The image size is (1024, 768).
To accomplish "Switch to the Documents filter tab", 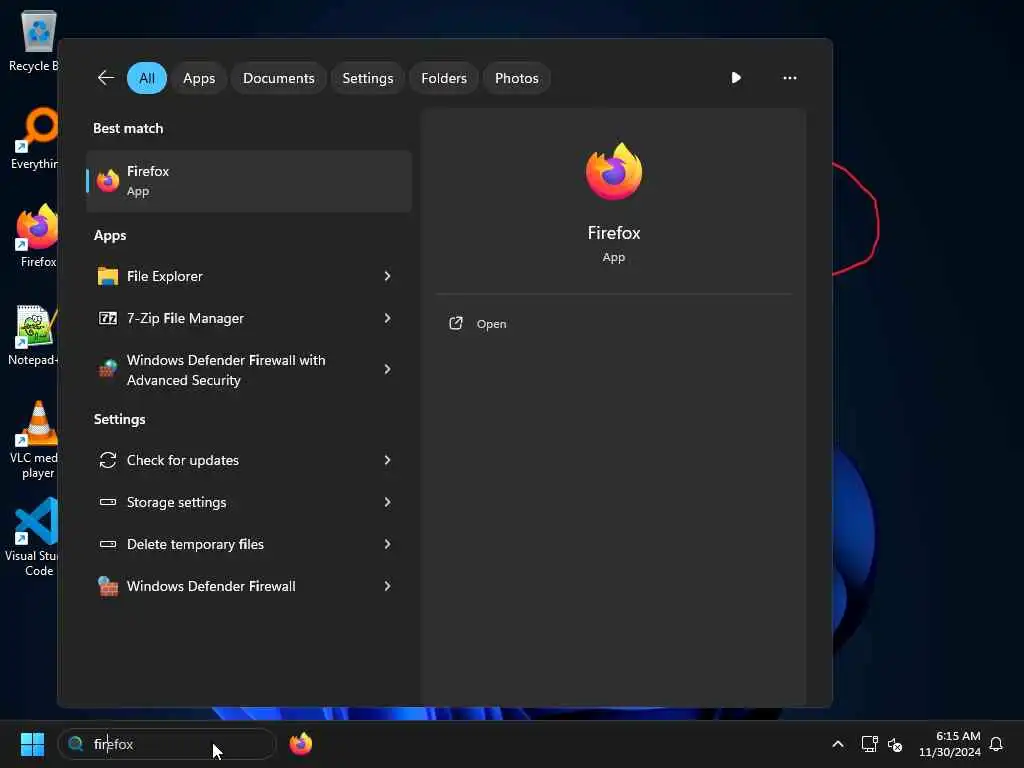I will click(x=279, y=78).
